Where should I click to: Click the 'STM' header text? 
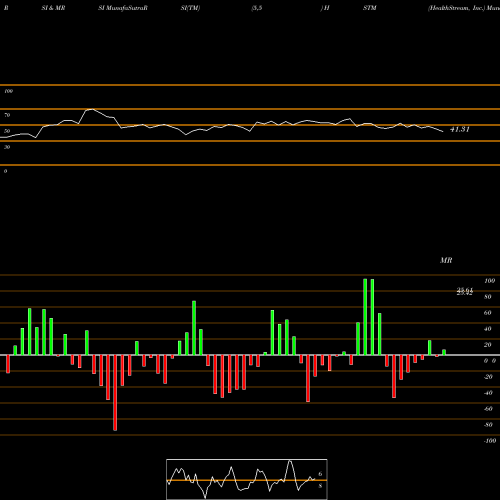(x=370, y=8)
